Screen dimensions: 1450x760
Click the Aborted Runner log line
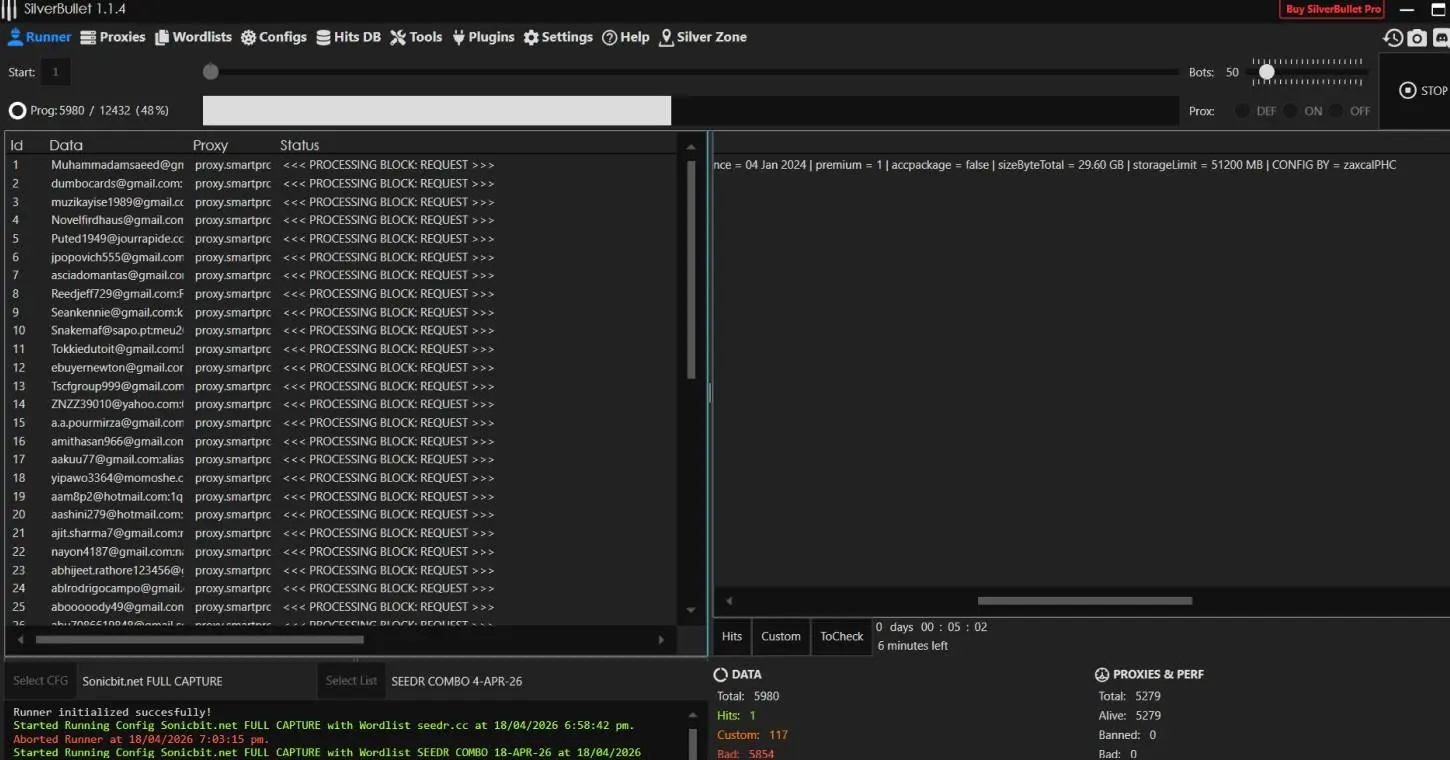[x=141, y=739]
